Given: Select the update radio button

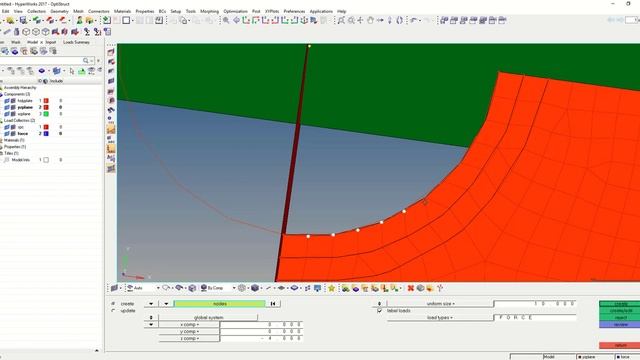Looking at the screenshot, I should point(113,311).
